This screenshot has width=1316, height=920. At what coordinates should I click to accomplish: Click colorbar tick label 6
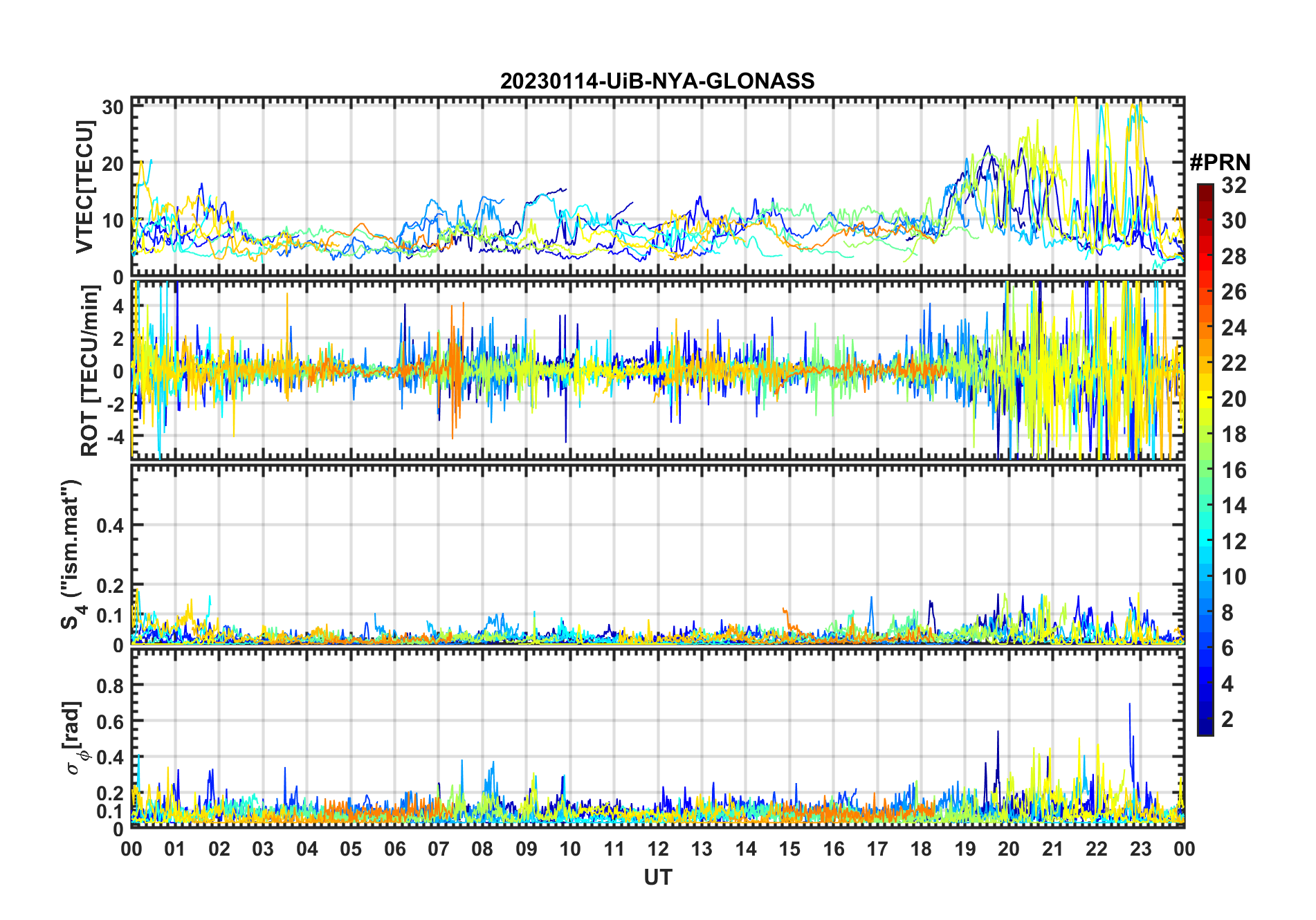(x=1227, y=648)
